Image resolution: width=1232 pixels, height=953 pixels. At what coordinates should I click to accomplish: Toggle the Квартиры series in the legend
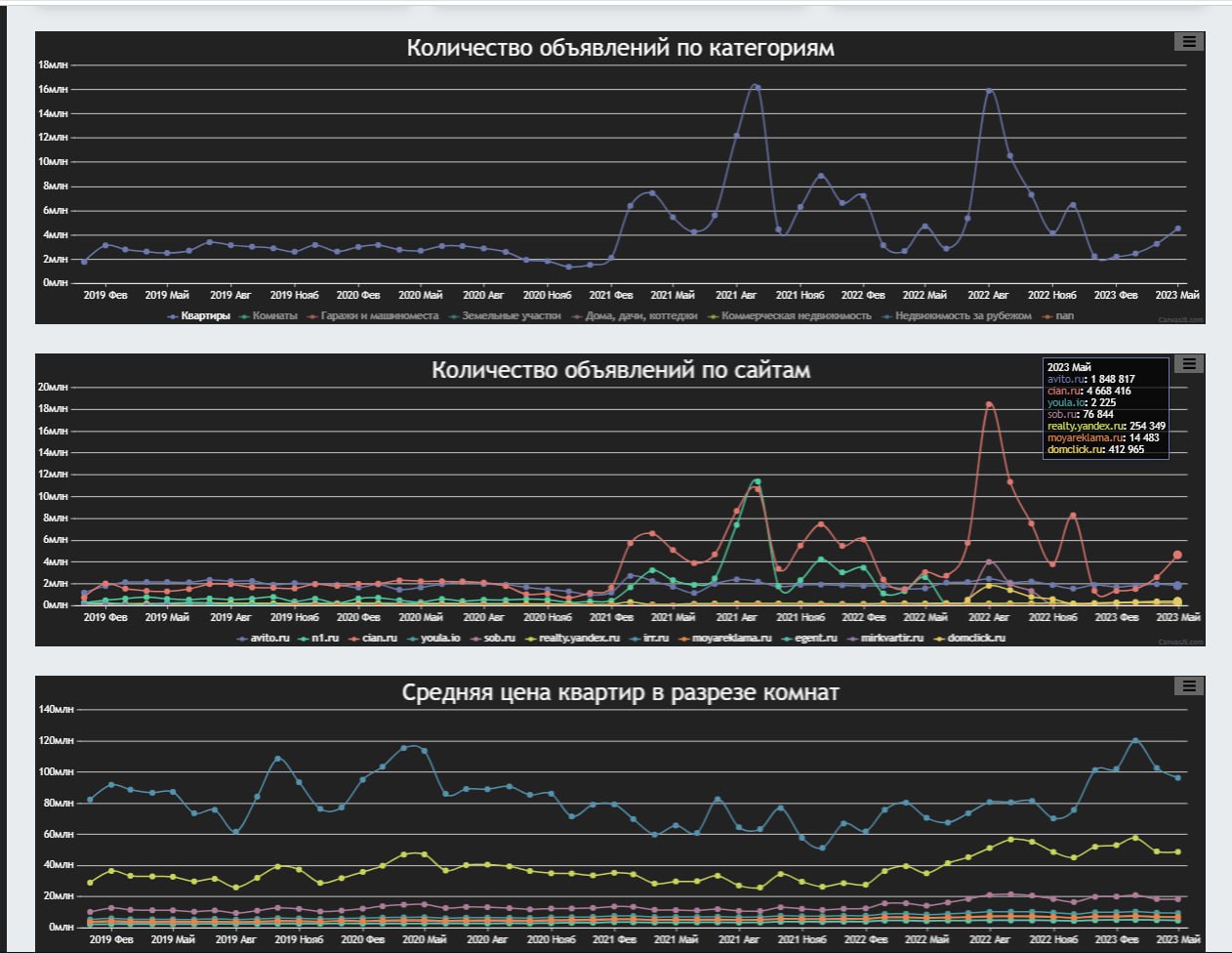(205, 316)
